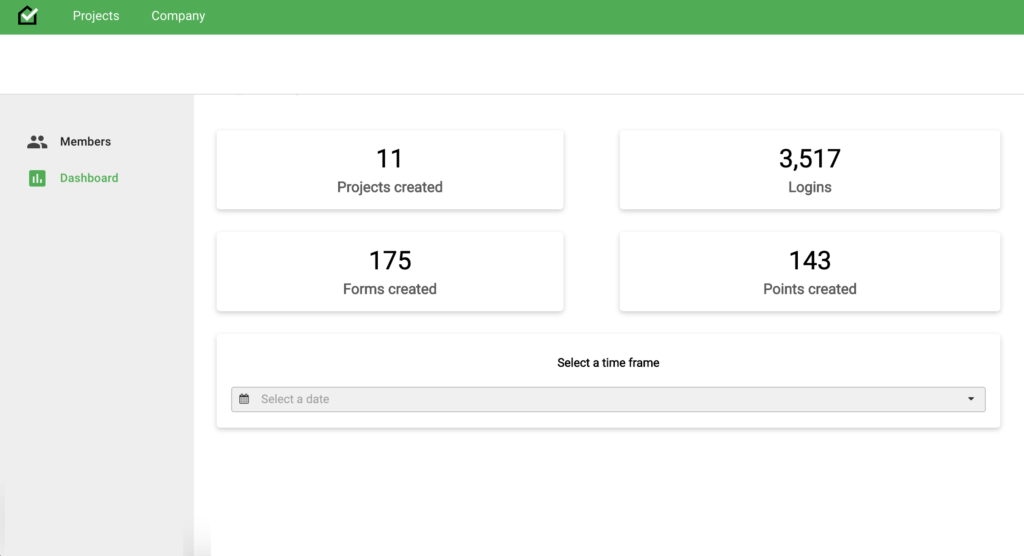Click the Logins label
Viewport: 1024px width, 556px height.
810,188
